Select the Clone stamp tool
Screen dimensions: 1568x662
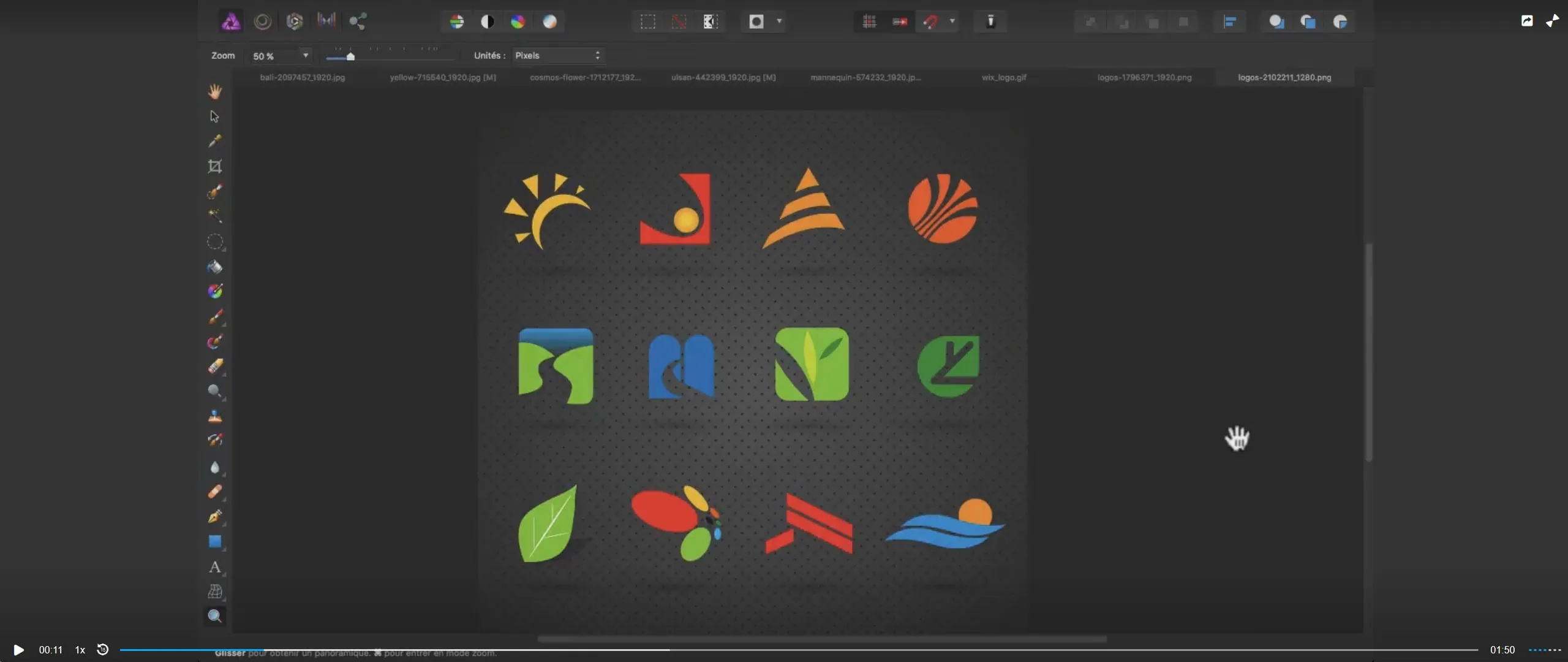click(214, 417)
